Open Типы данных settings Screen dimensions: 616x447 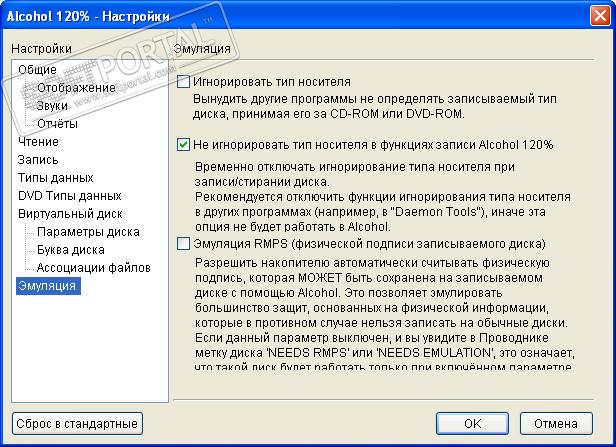coord(55,178)
